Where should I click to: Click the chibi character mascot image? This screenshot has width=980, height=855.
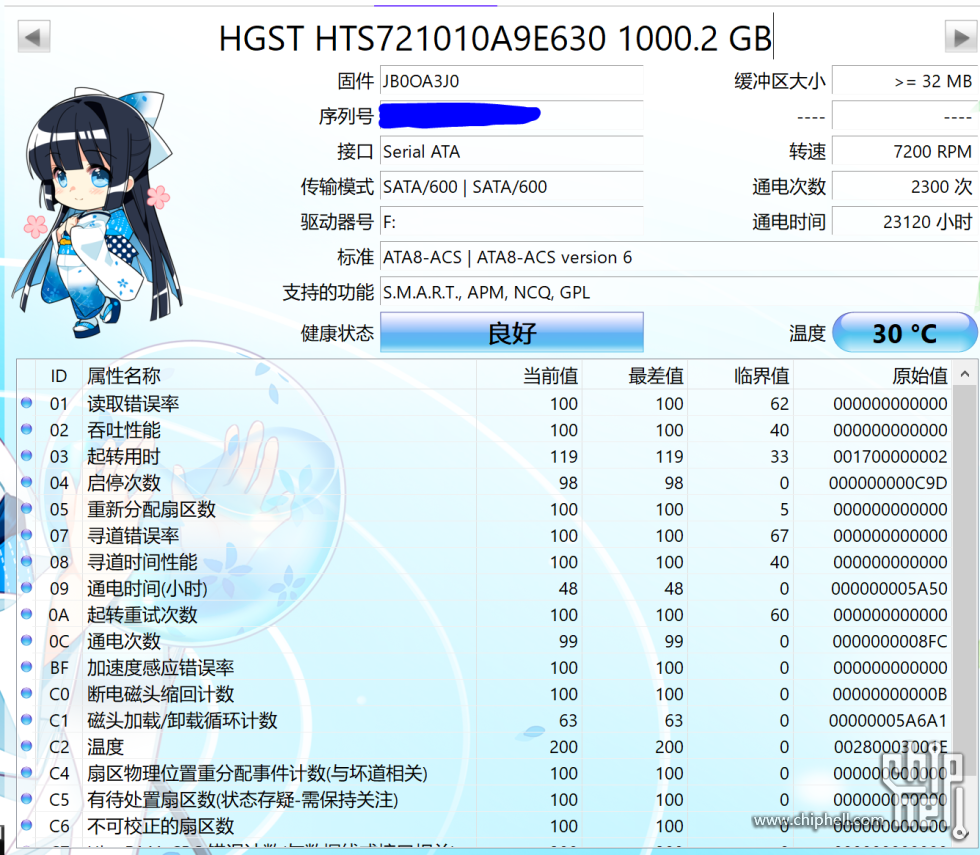97,212
